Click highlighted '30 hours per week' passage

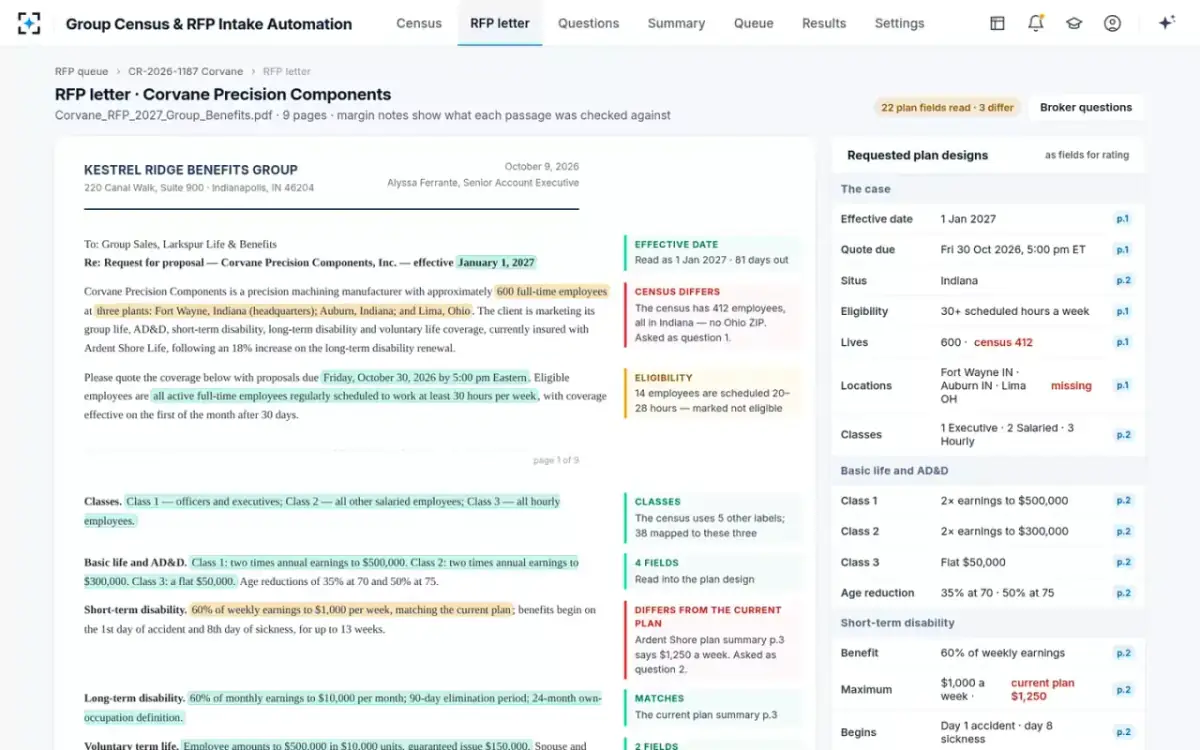pyautogui.click(x=345, y=396)
